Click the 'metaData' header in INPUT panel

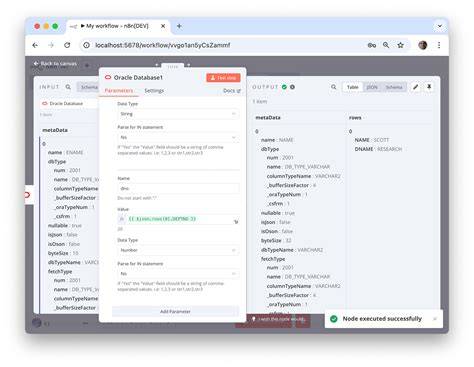point(55,130)
